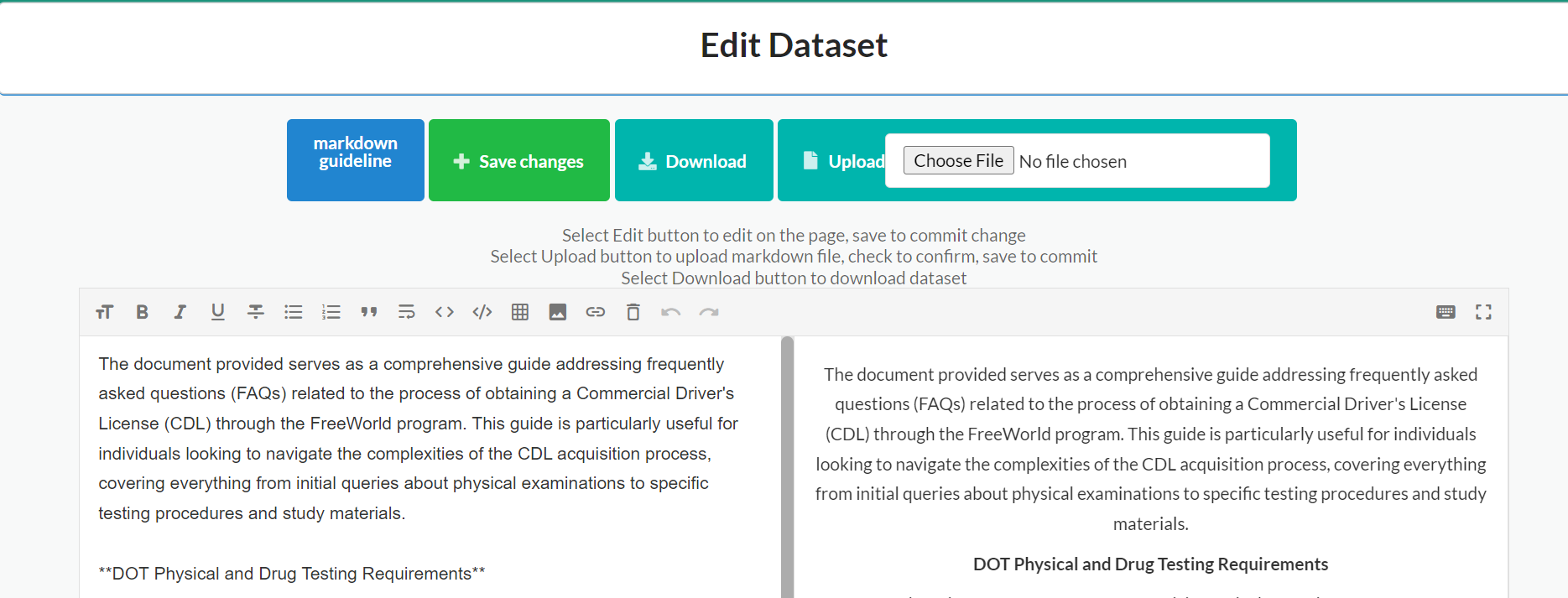This screenshot has height=598, width=1568.
Task: Open the markdown guideline
Action: click(x=355, y=160)
